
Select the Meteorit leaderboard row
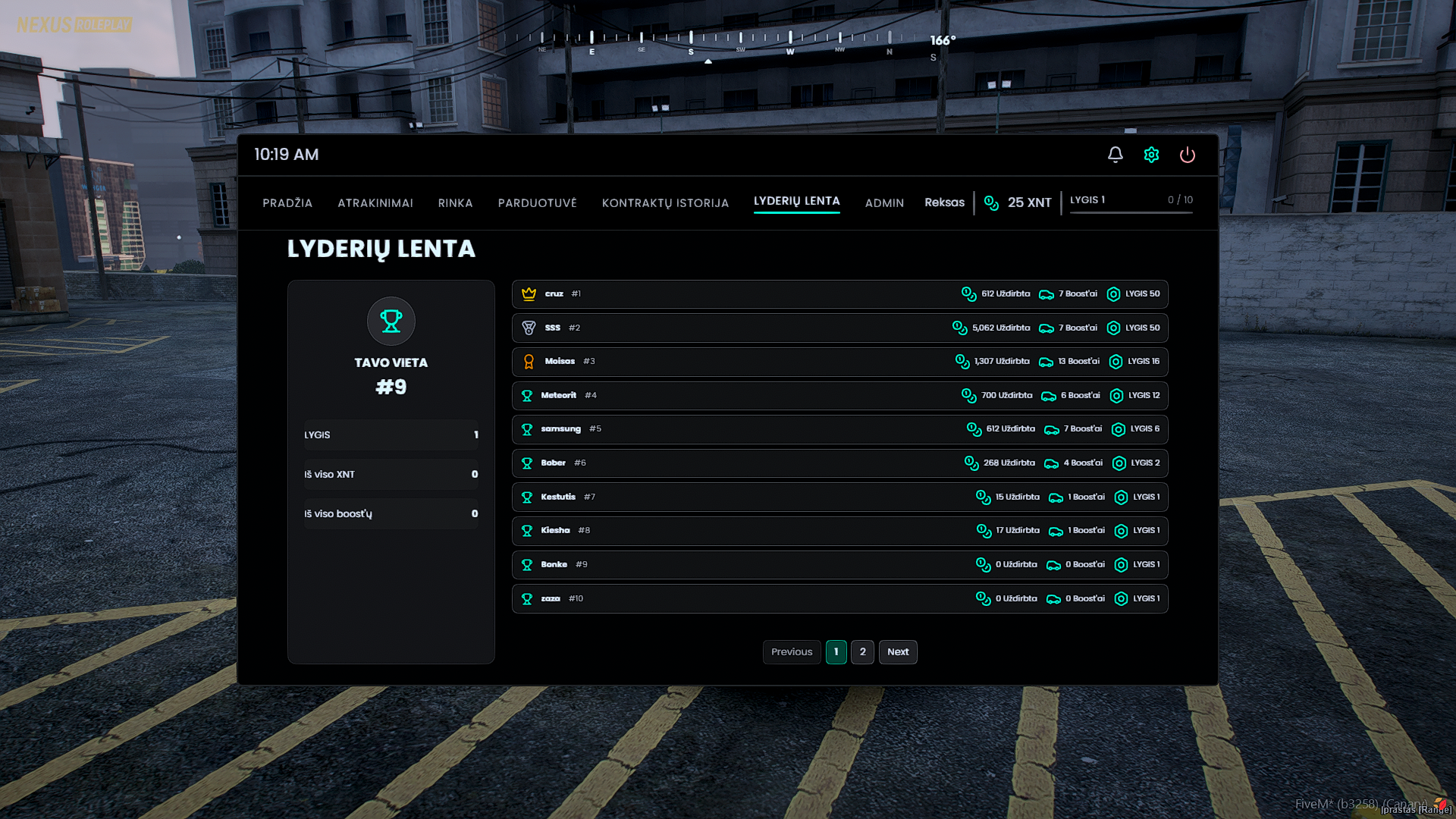tap(758, 395)
